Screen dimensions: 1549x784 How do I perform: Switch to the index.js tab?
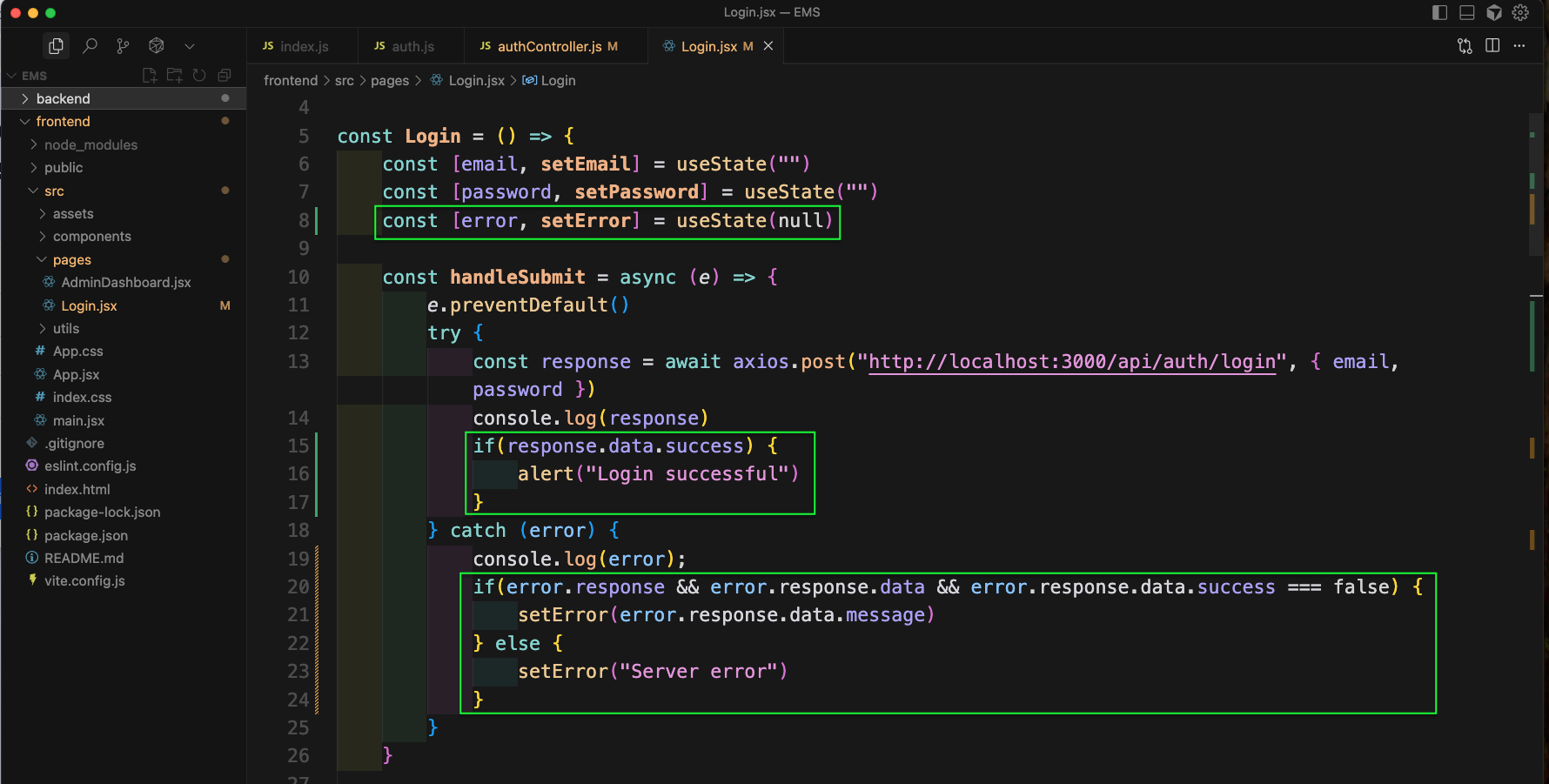(x=304, y=46)
